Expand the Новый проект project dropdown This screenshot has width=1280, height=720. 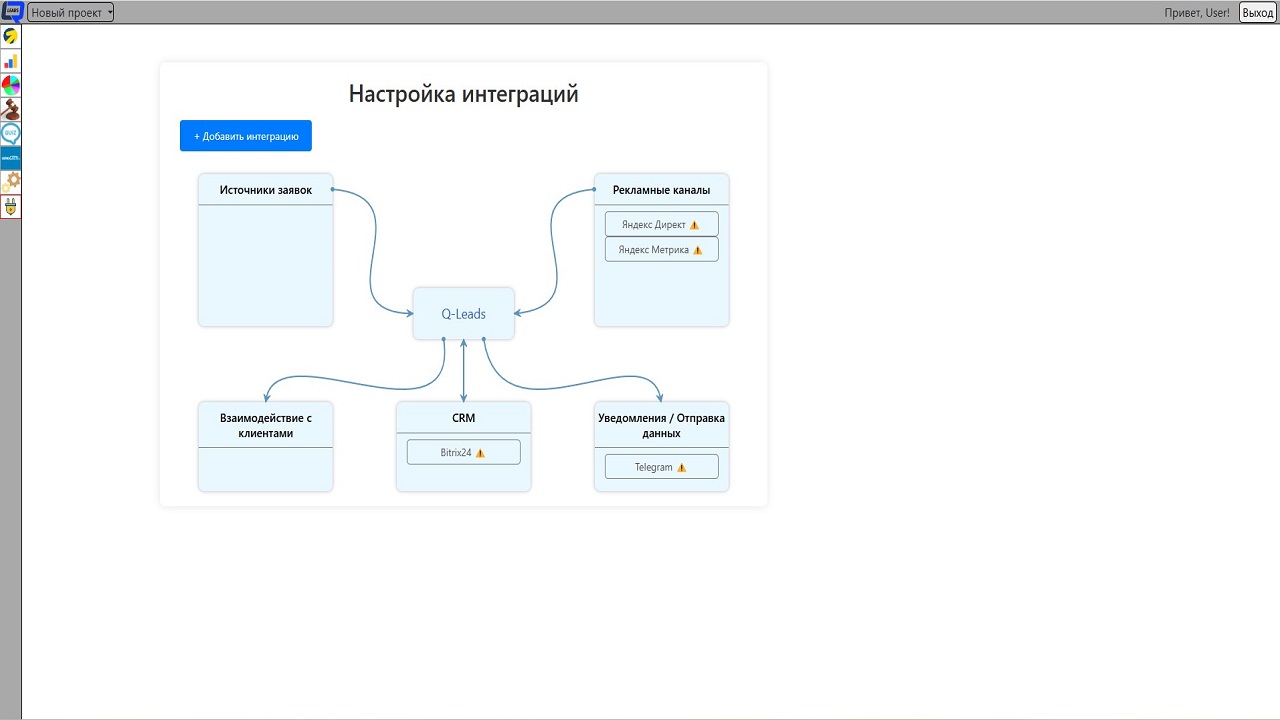coord(71,13)
